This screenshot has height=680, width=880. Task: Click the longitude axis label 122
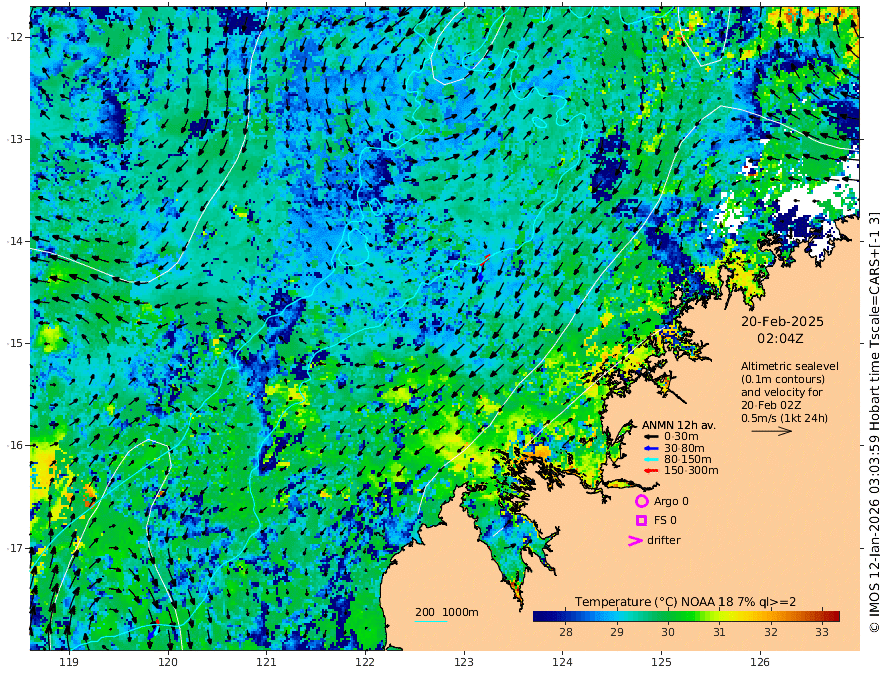(365, 663)
